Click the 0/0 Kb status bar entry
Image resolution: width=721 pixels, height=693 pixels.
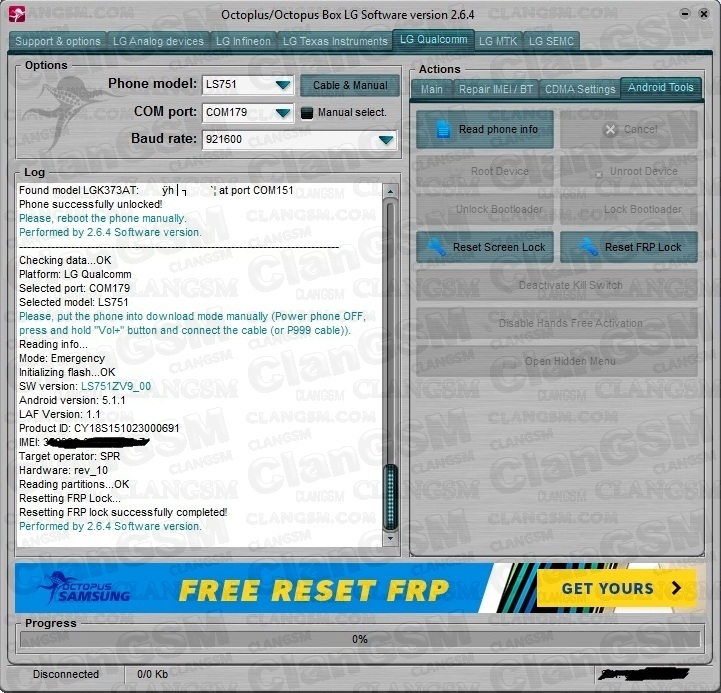coord(152,674)
